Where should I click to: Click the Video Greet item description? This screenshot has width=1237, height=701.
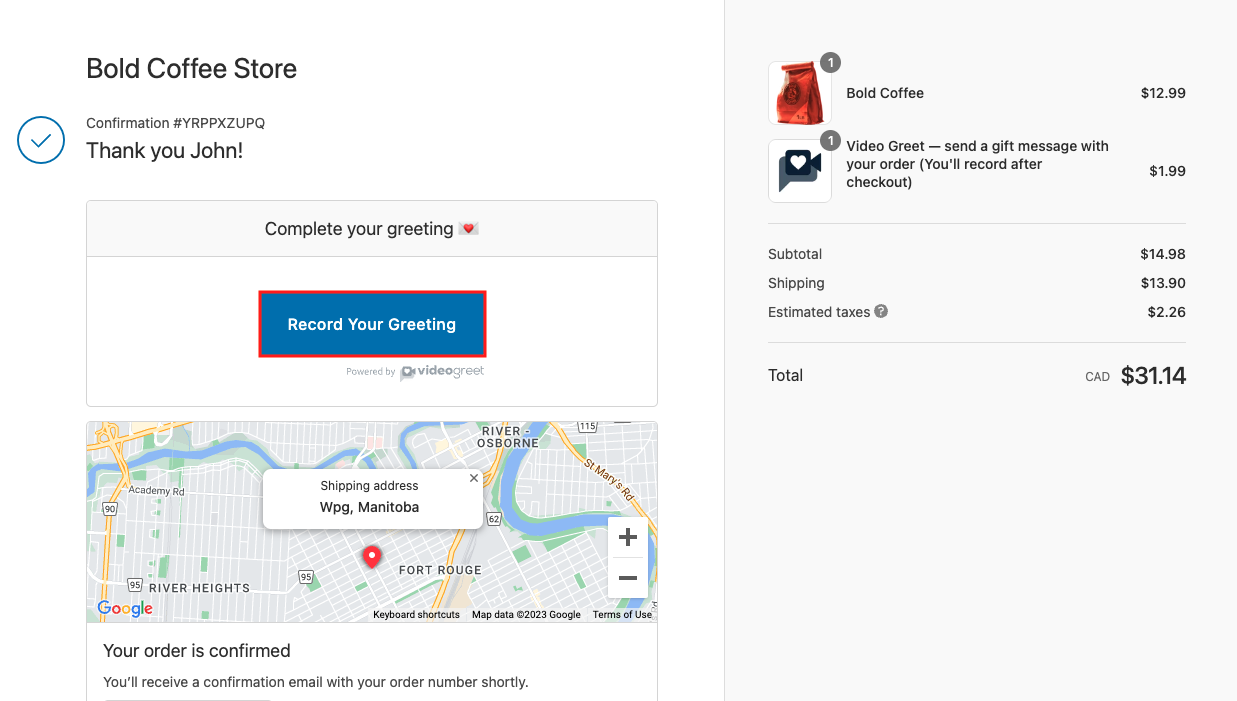pos(978,164)
